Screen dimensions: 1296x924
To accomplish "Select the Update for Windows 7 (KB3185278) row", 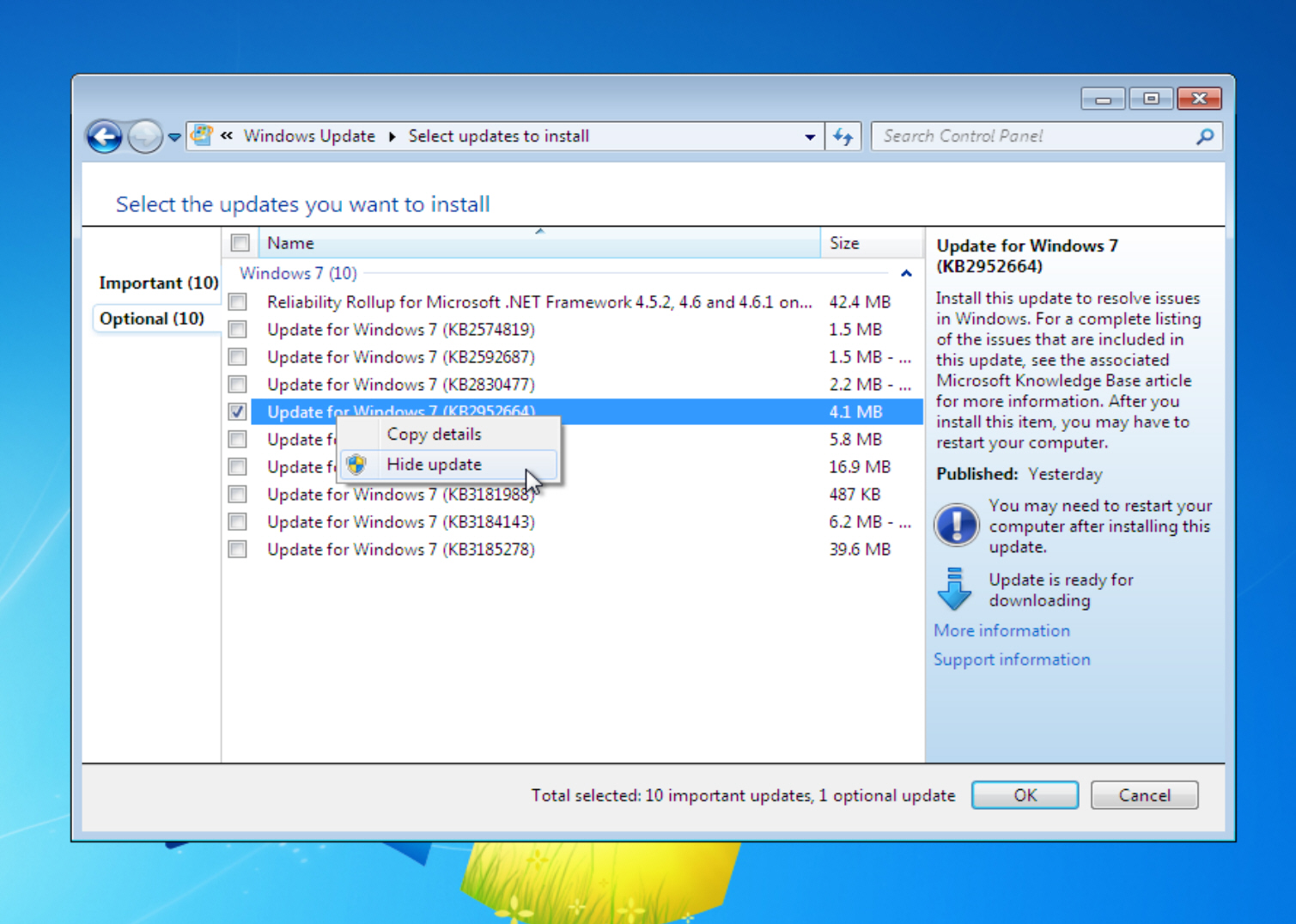I will click(x=587, y=549).
